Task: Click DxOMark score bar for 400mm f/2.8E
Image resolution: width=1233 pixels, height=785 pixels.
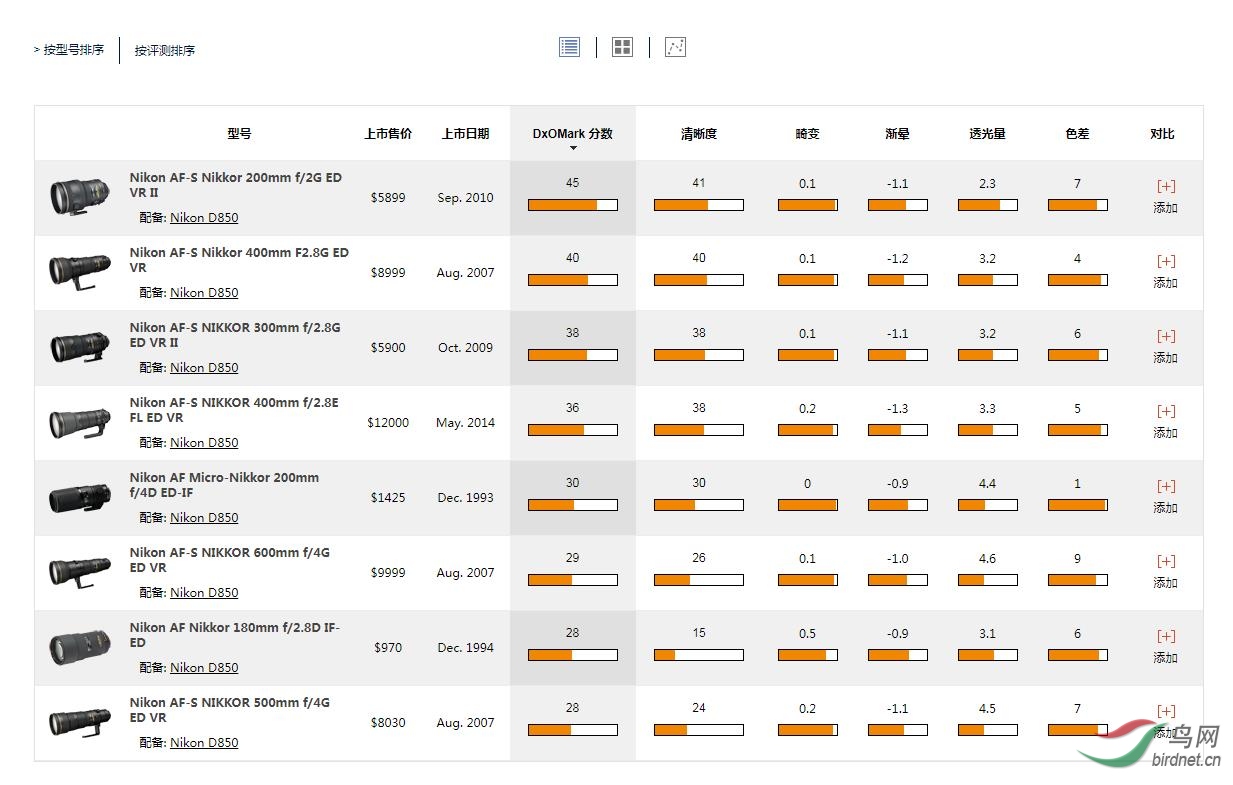Action: click(x=573, y=430)
